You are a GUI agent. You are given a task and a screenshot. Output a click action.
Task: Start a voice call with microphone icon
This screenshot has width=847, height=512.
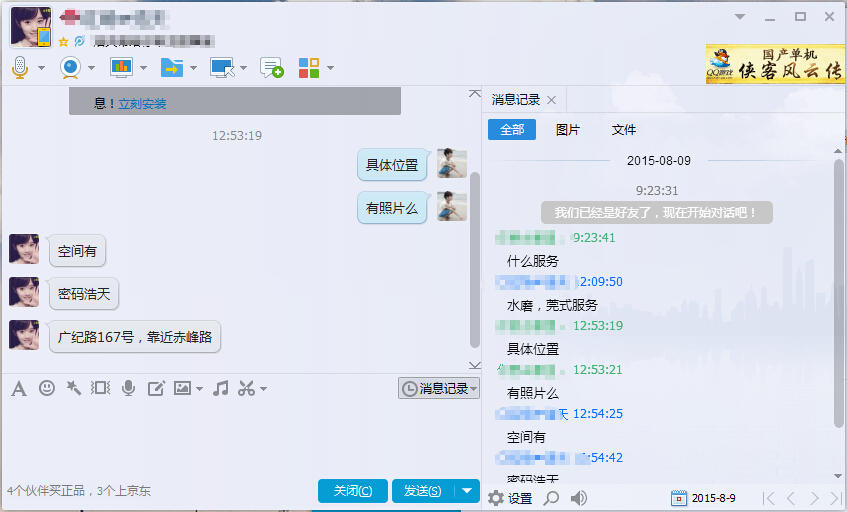point(20,68)
